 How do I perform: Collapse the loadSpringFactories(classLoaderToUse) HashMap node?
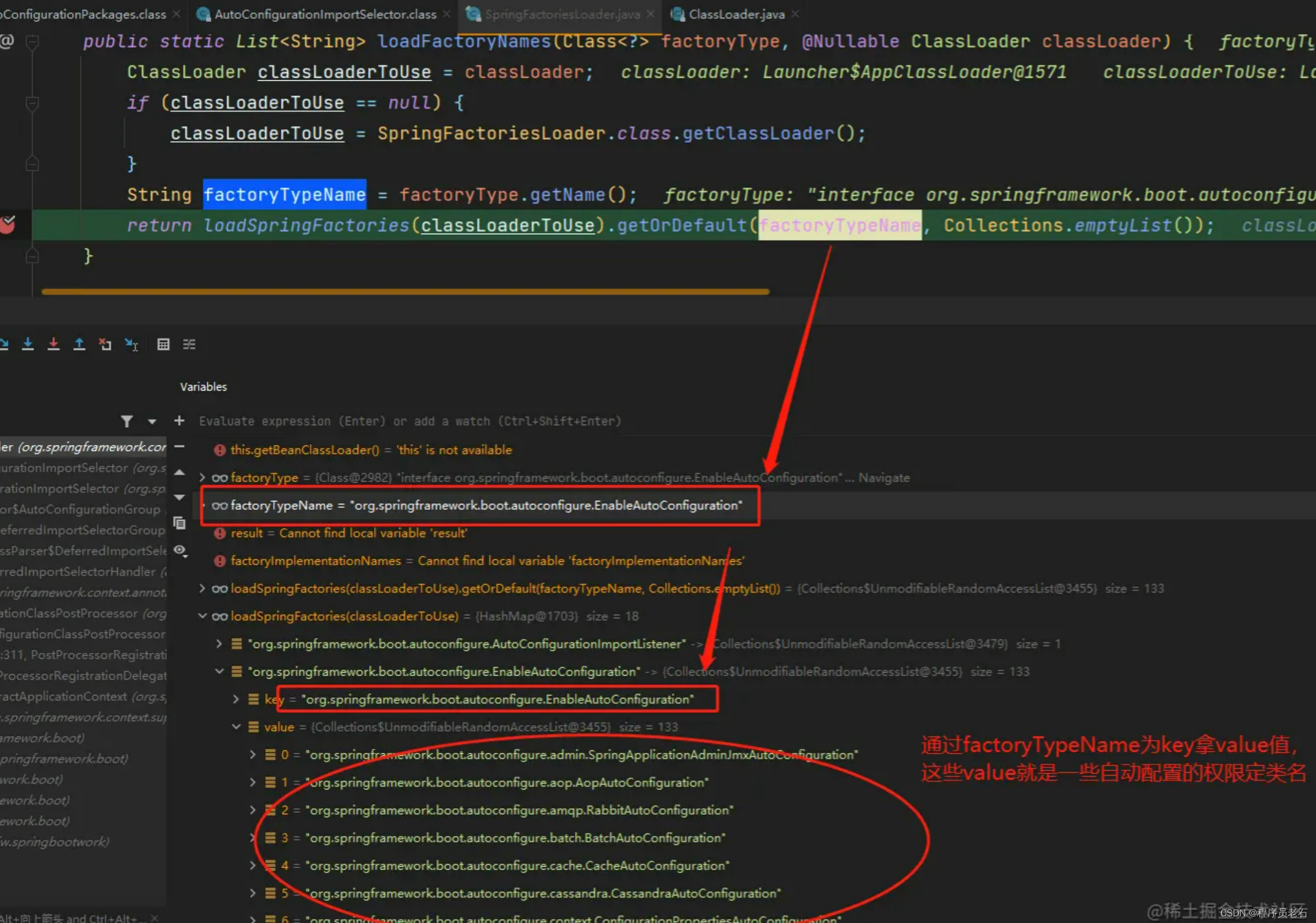pyautogui.click(x=202, y=616)
